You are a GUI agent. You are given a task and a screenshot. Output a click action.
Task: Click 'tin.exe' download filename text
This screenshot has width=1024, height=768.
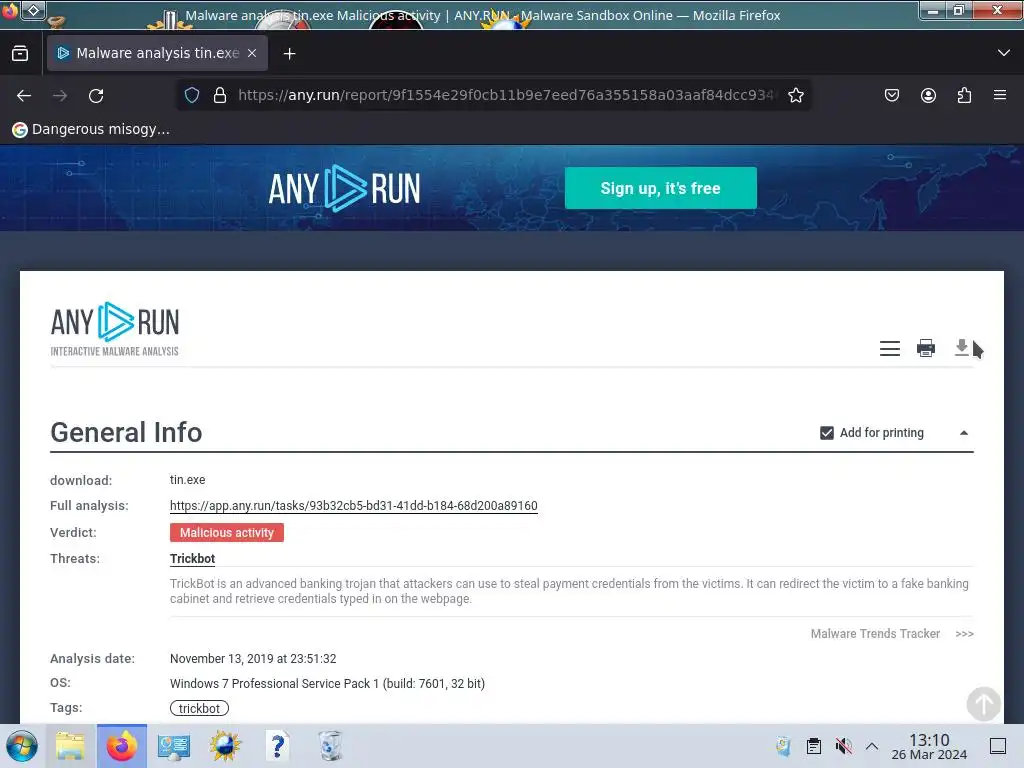[187, 479]
